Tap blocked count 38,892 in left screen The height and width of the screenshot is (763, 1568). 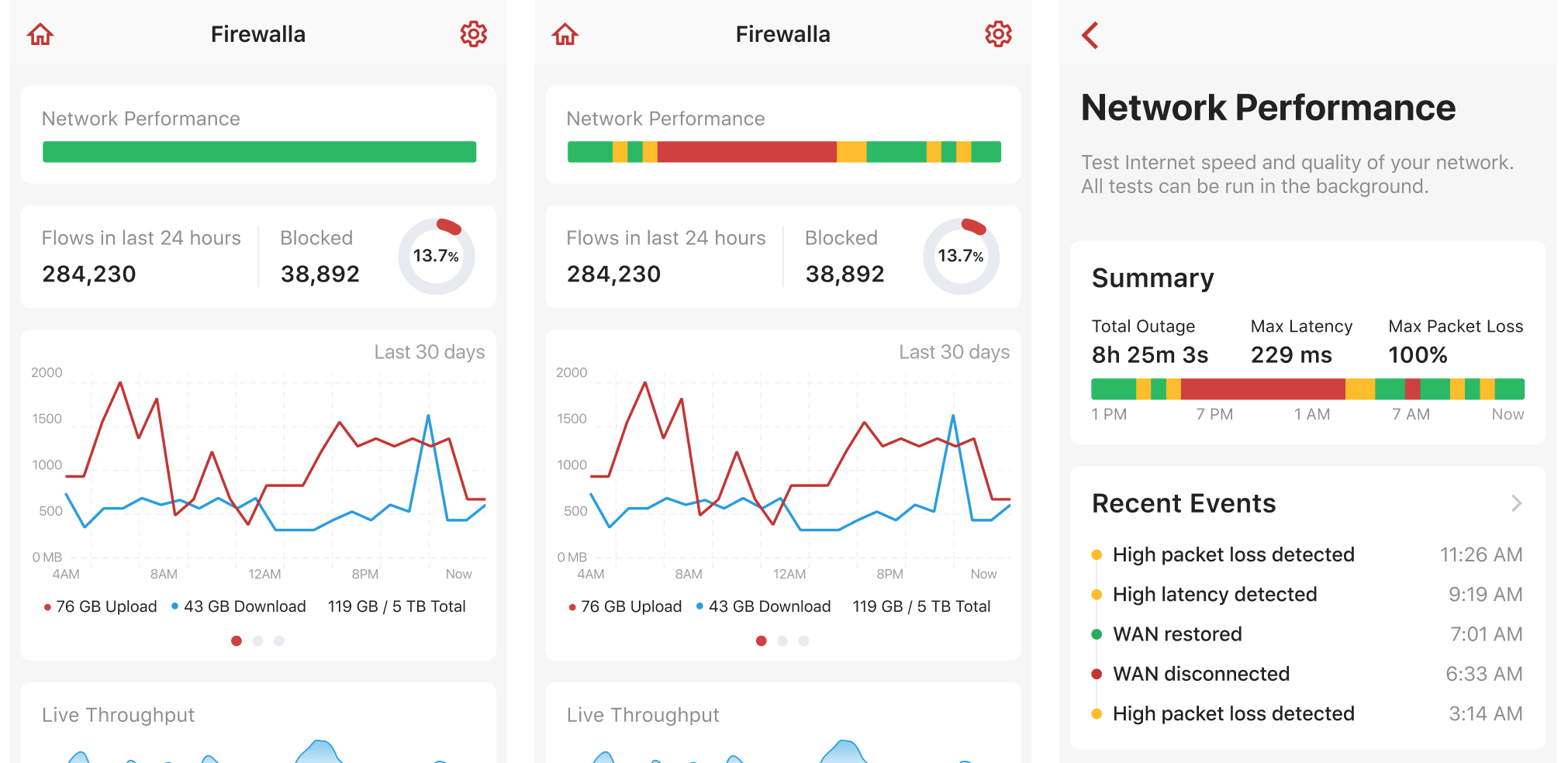[320, 274]
